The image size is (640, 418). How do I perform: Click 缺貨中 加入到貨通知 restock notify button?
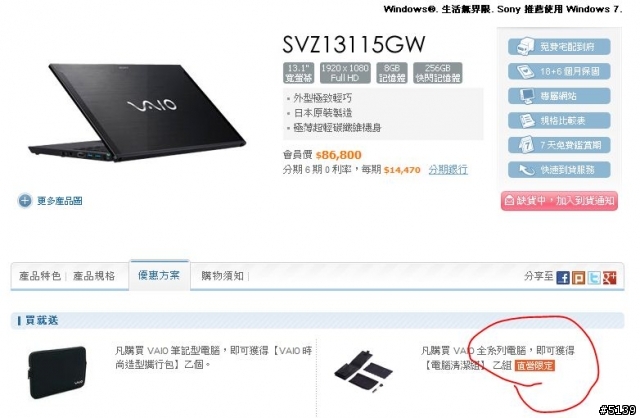tap(559, 201)
